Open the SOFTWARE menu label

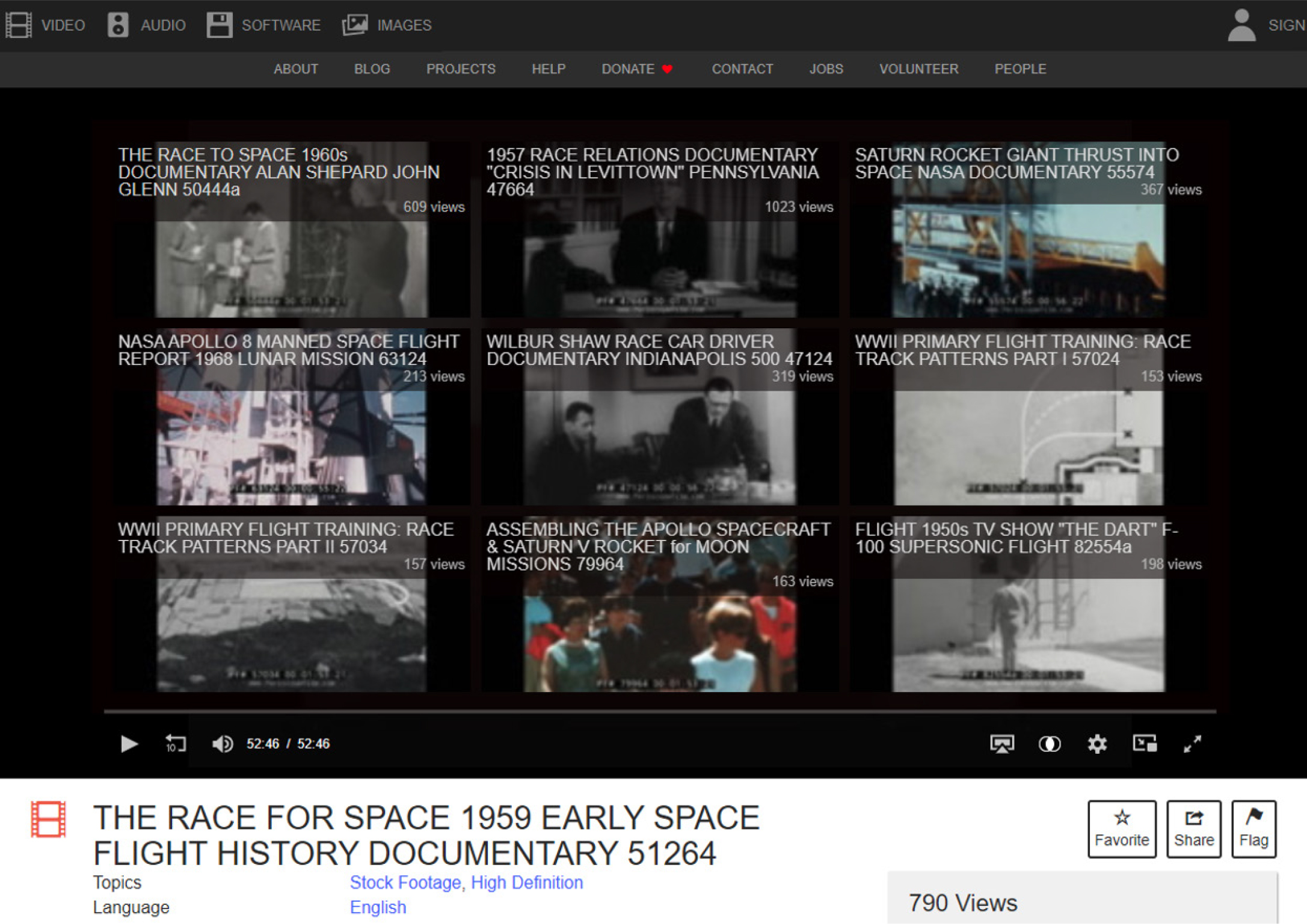281,25
